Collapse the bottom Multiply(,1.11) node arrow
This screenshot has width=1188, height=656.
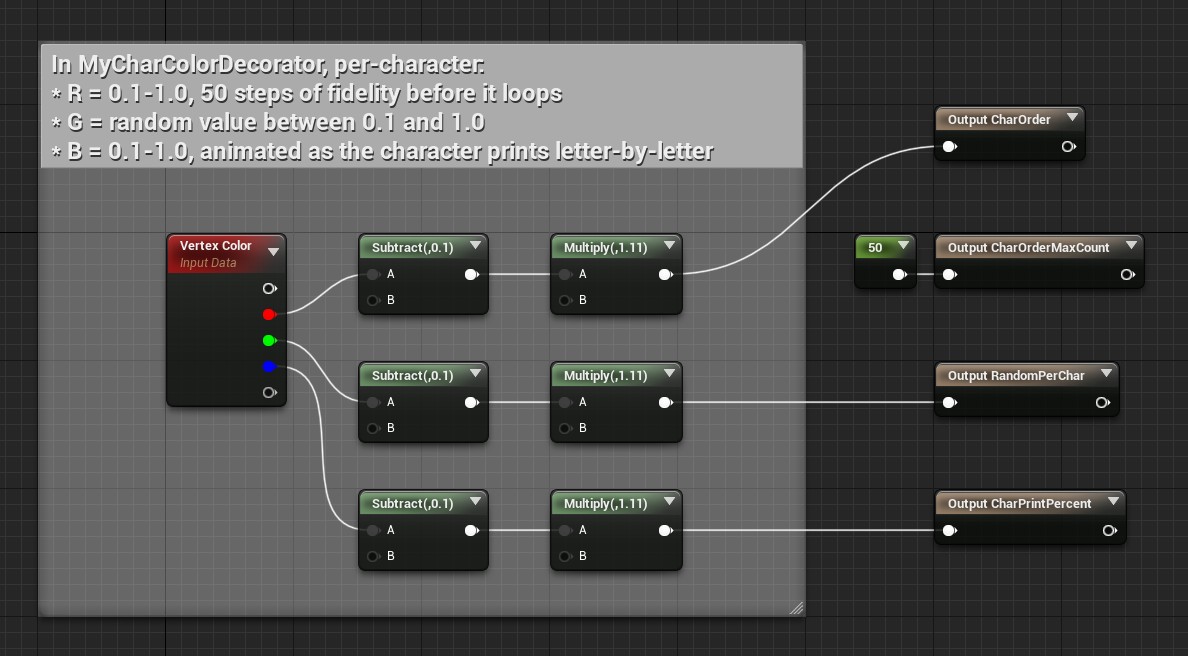(x=668, y=502)
